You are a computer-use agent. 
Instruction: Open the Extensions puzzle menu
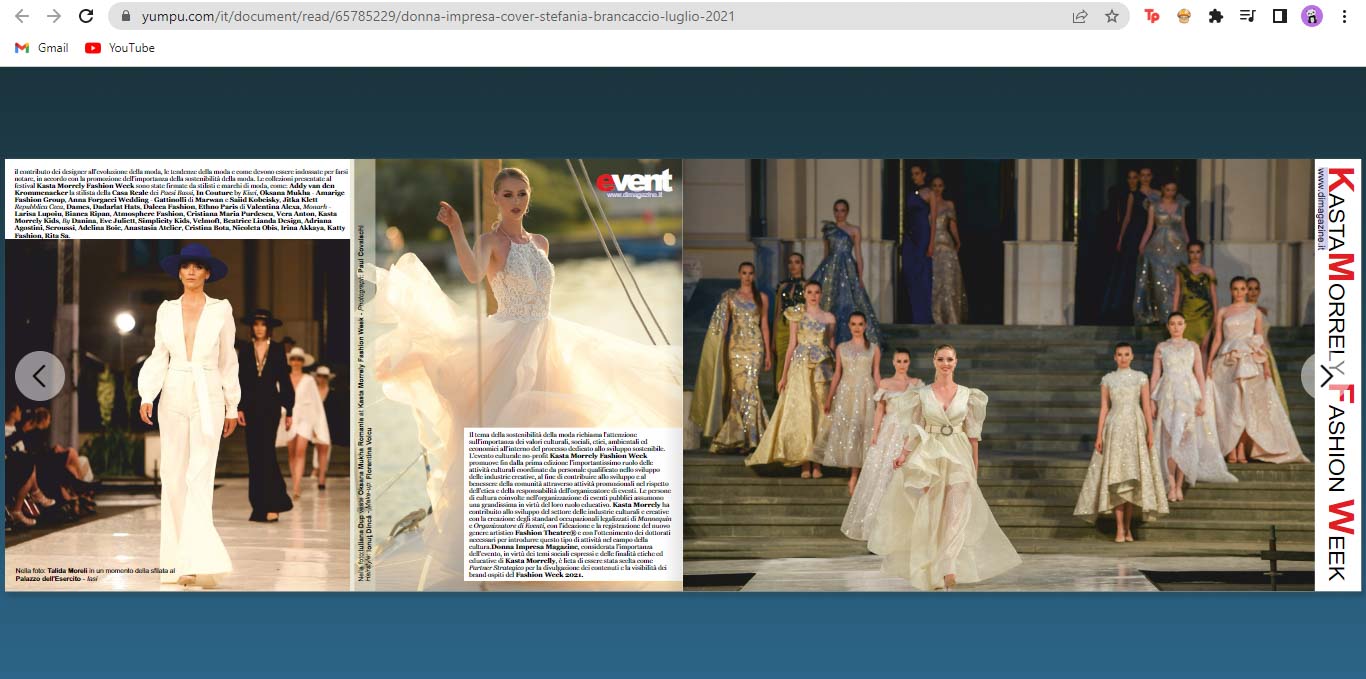(1216, 16)
